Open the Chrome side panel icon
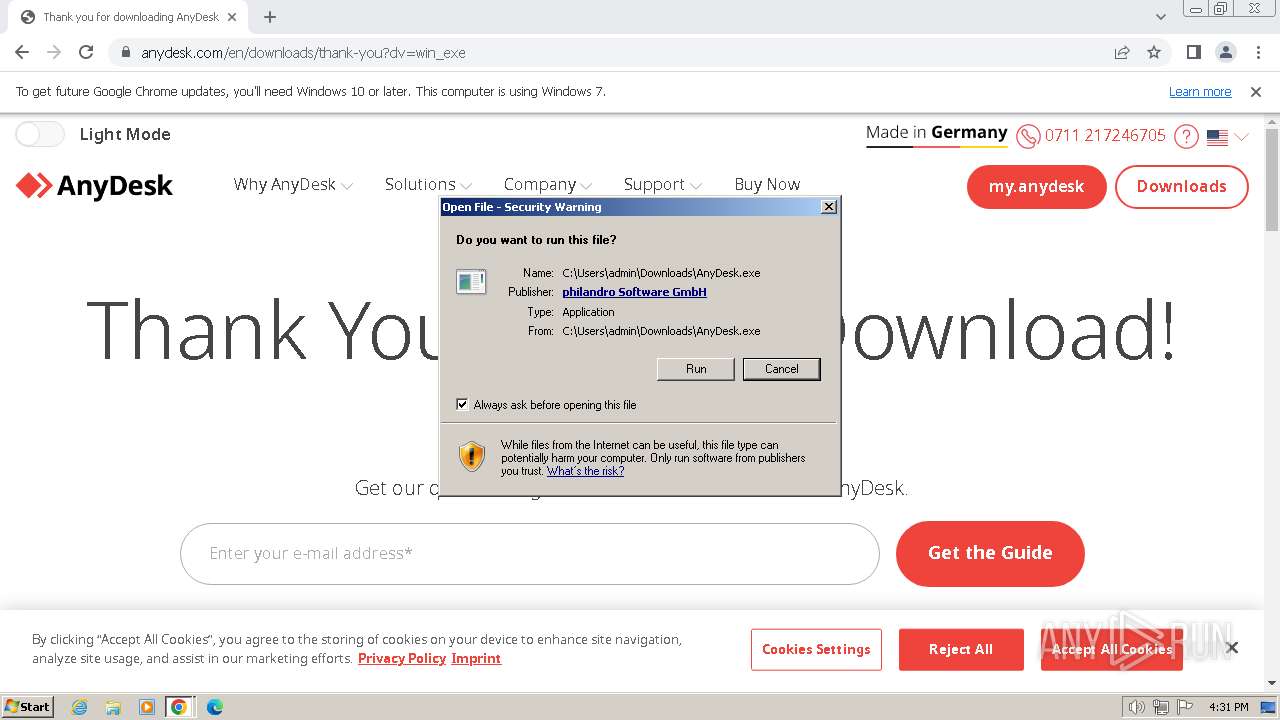 [1194, 53]
